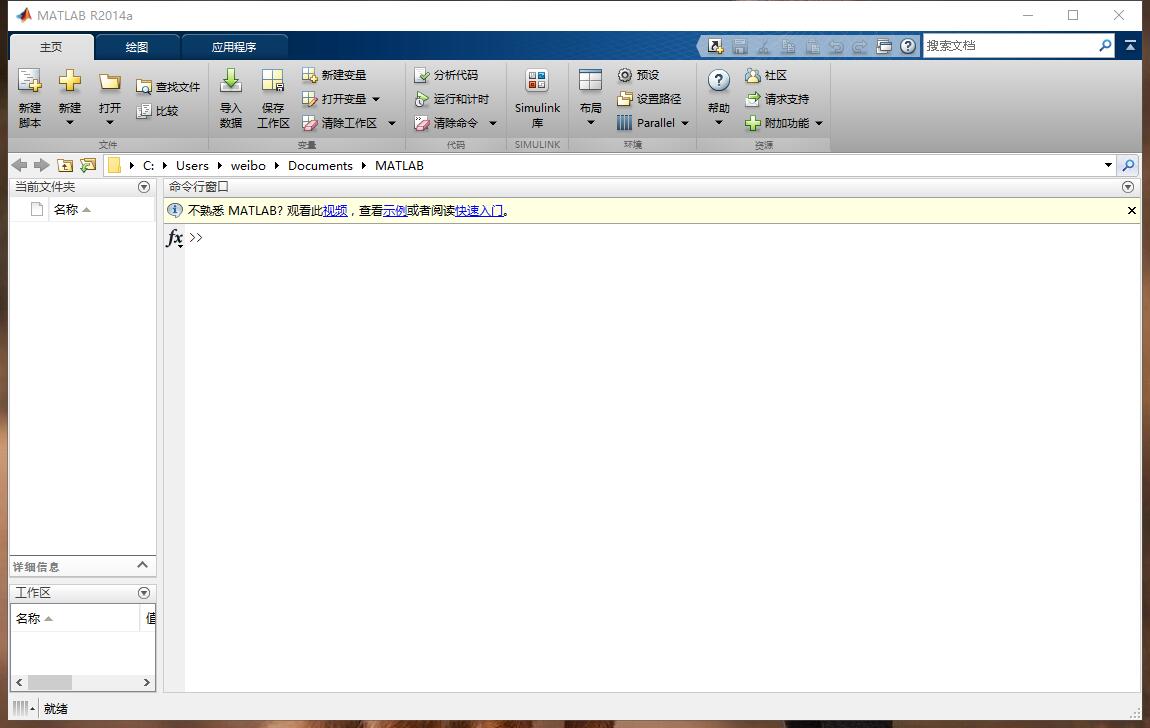Open 当前文件夹 panel actions menu
Image resolution: width=1150 pixels, height=728 pixels.
144,187
